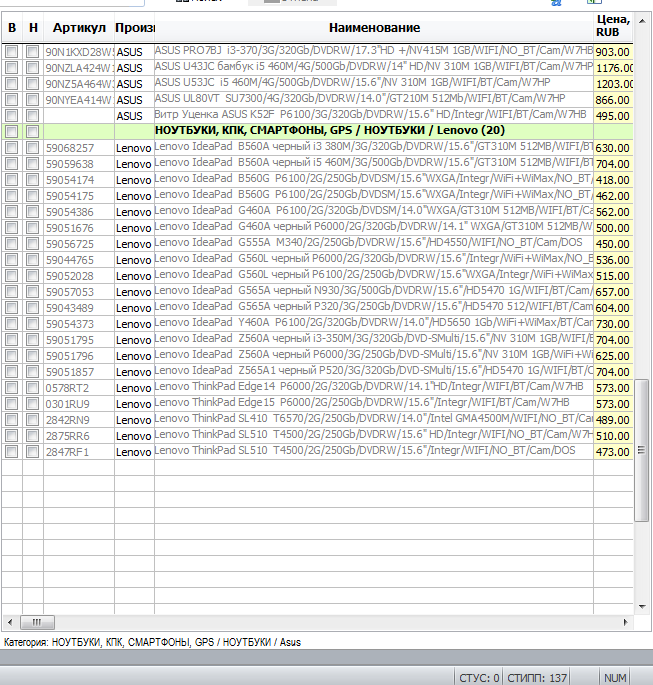Screen dimensions: 653x685
Task: Select the Lenovo IdeaPad G555A M340 name
Action: [374, 244]
